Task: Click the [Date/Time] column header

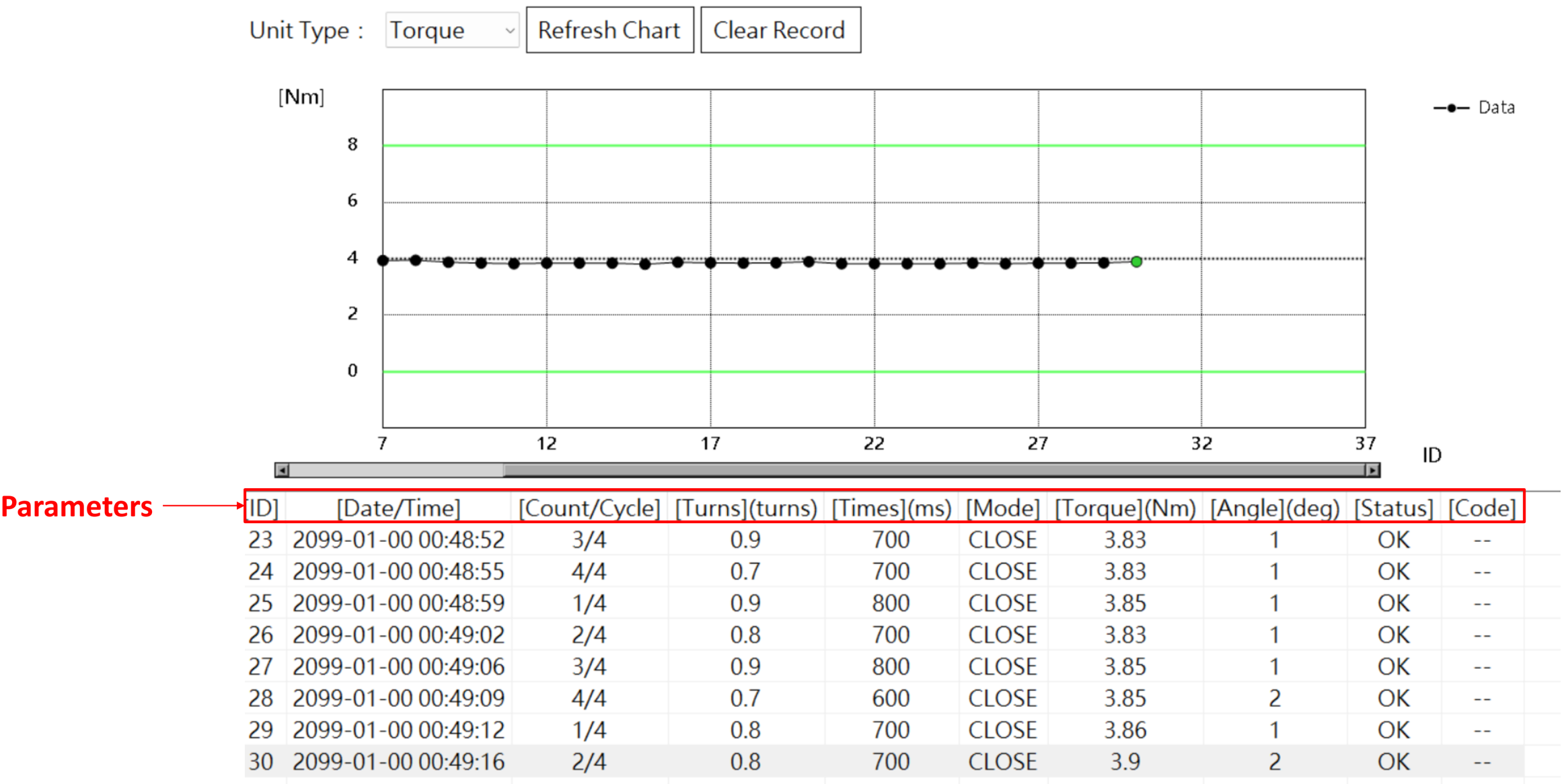Action: pos(398,508)
